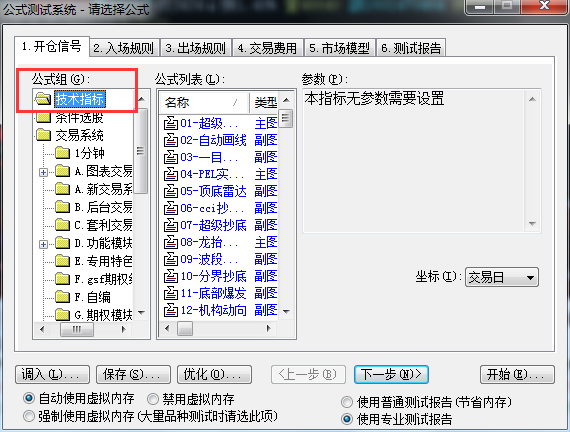
Task: Click formula icon beside 03-一目
Action: [170, 157]
